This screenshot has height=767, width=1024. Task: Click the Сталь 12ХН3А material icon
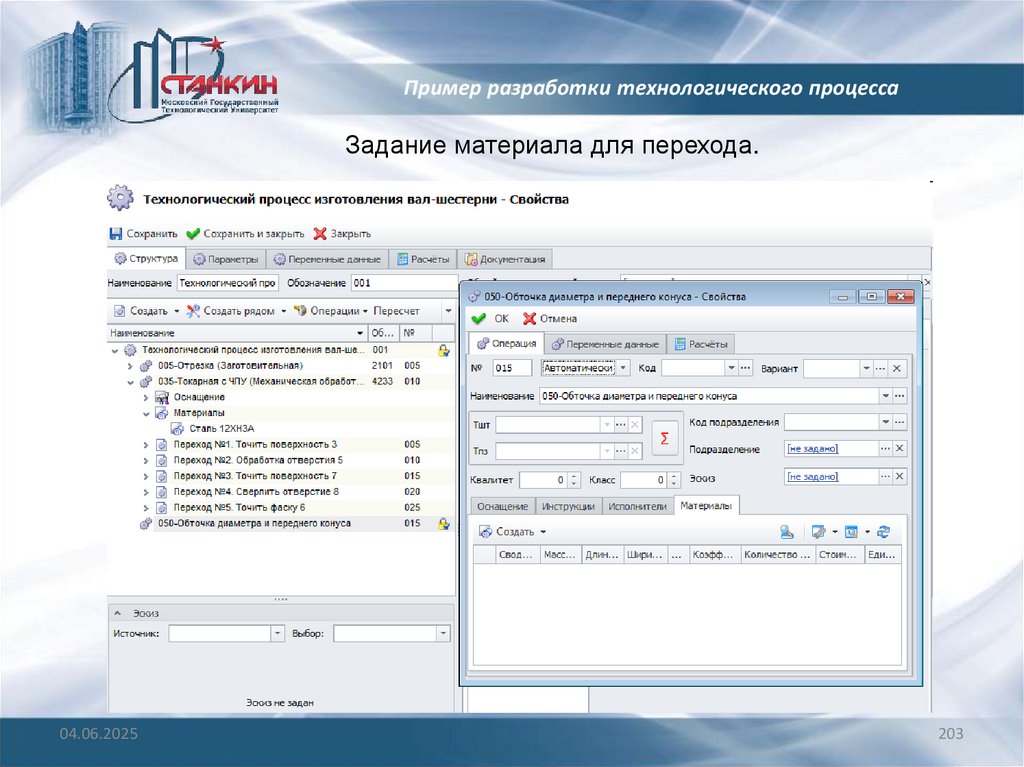point(177,428)
